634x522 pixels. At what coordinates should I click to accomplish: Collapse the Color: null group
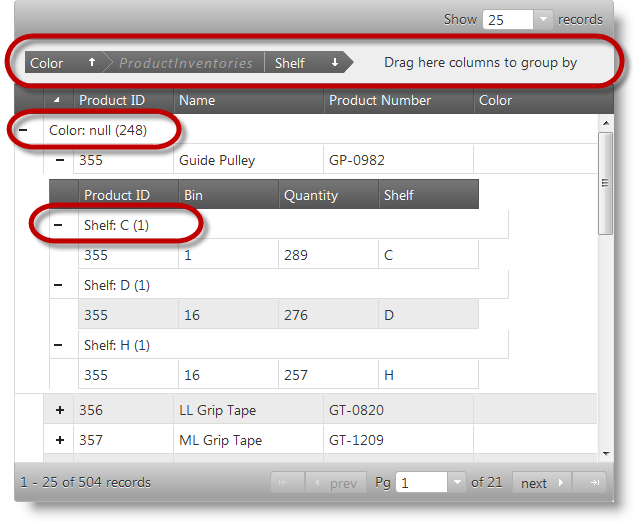(x=23, y=130)
